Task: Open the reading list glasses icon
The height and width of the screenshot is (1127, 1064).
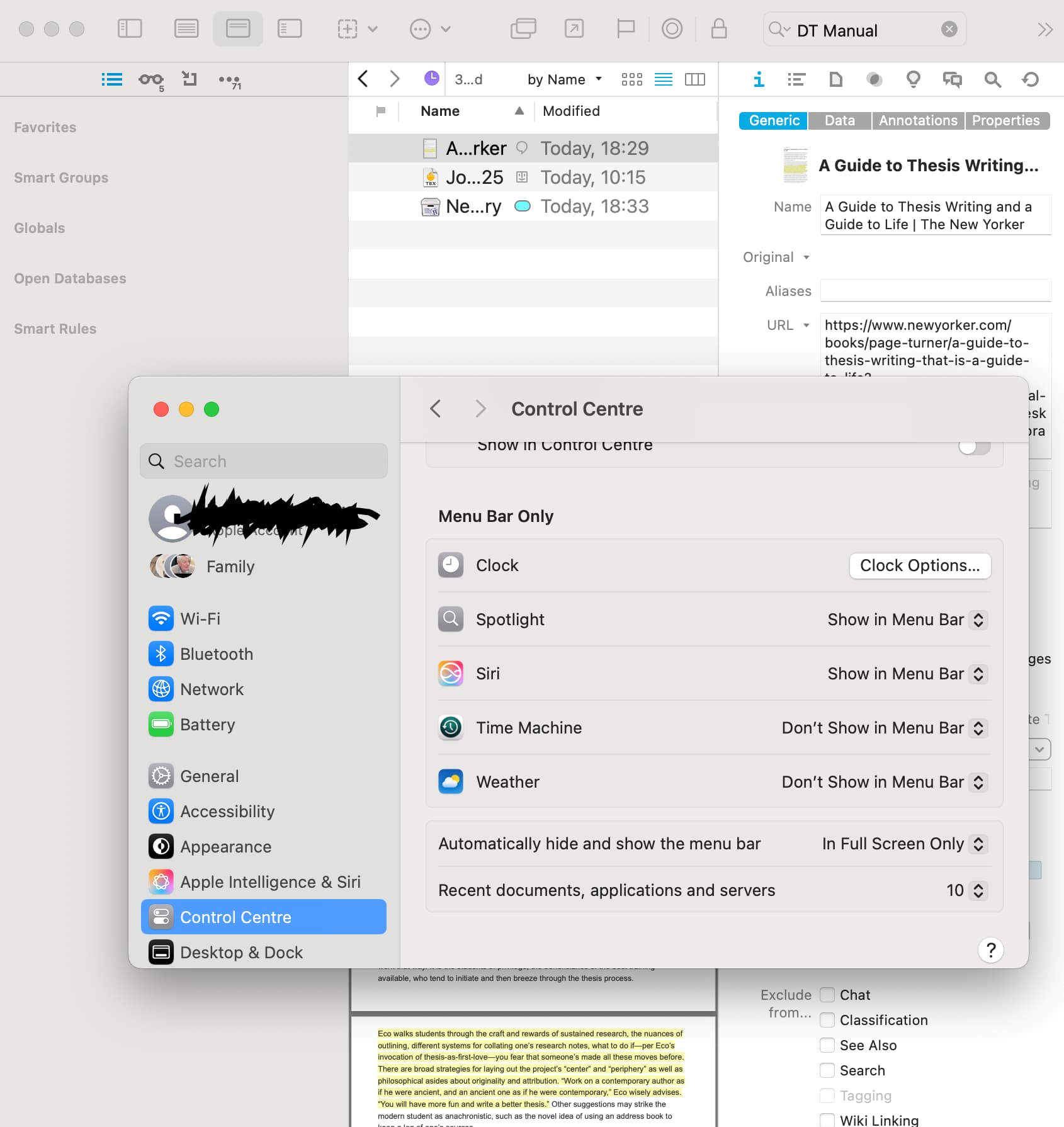Action: pyautogui.click(x=151, y=80)
